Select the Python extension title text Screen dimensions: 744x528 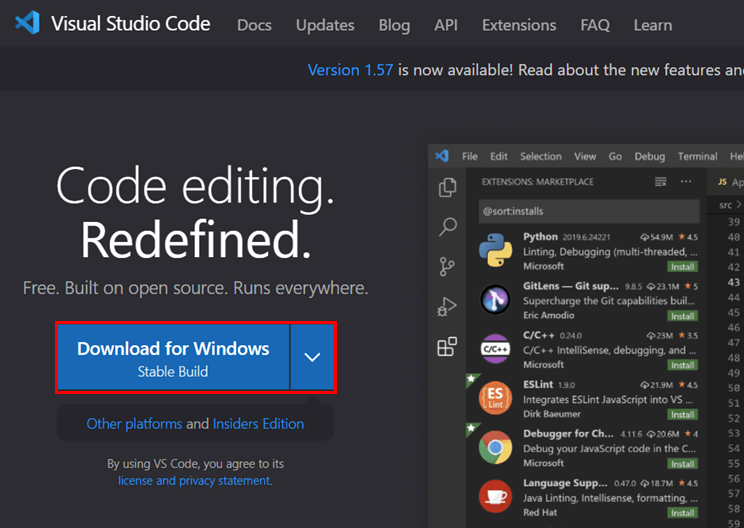click(x=540, y=237)
